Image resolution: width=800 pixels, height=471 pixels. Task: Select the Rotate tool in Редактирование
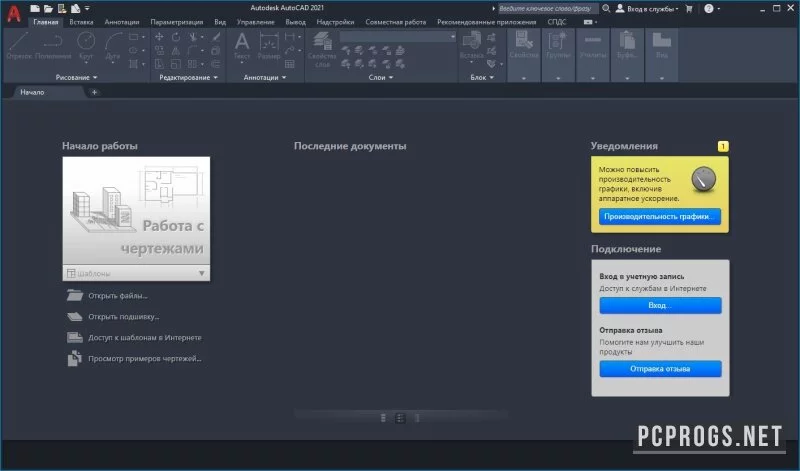coord(176,37)
